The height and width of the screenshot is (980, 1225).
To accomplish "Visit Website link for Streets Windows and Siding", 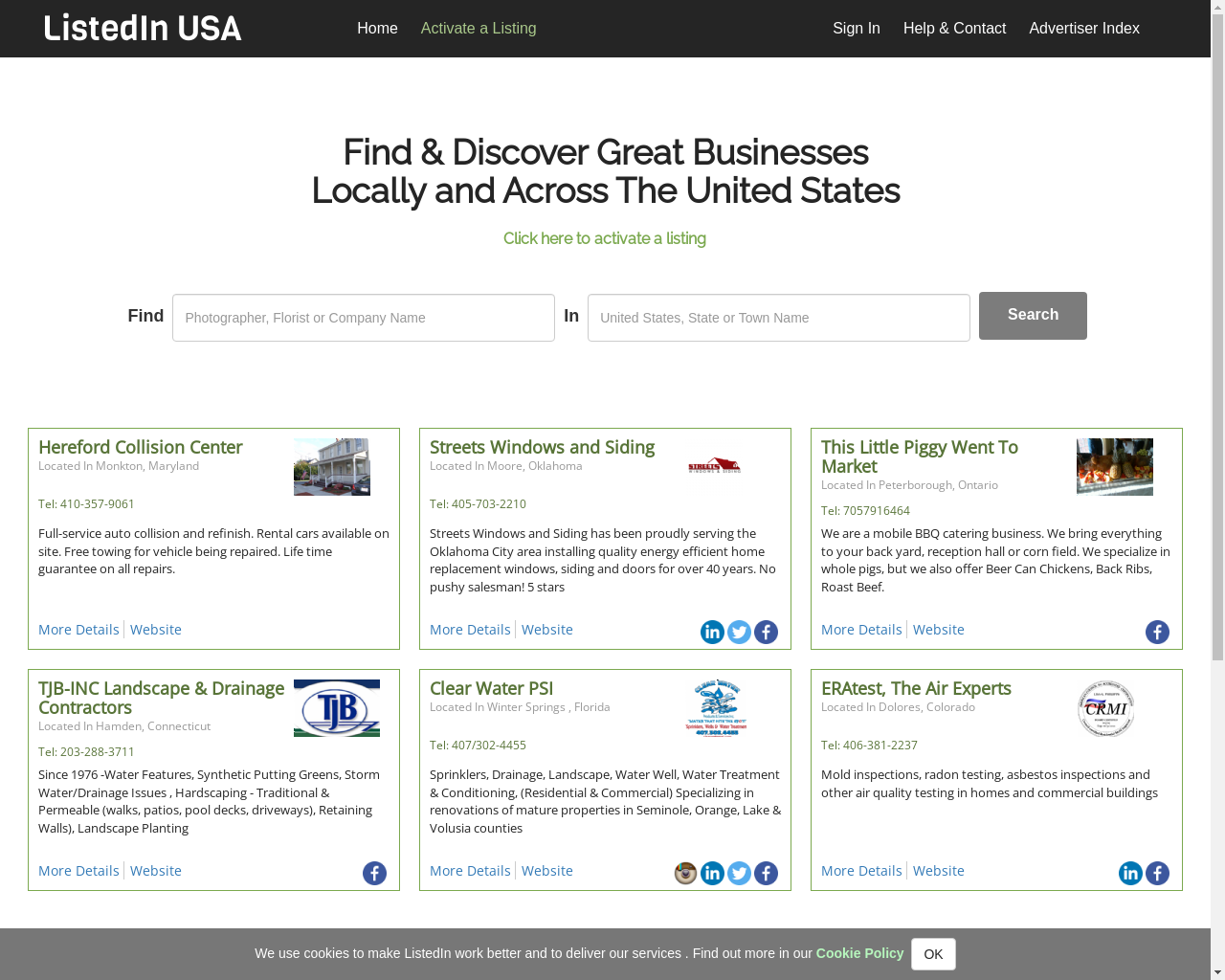I will click(547, 630).
